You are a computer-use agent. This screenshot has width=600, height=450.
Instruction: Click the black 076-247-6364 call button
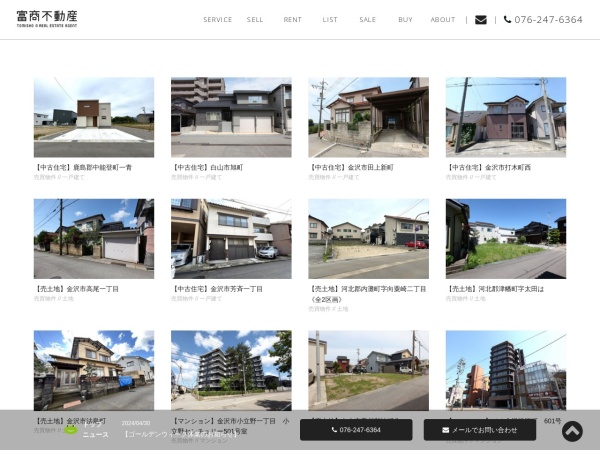356,430
